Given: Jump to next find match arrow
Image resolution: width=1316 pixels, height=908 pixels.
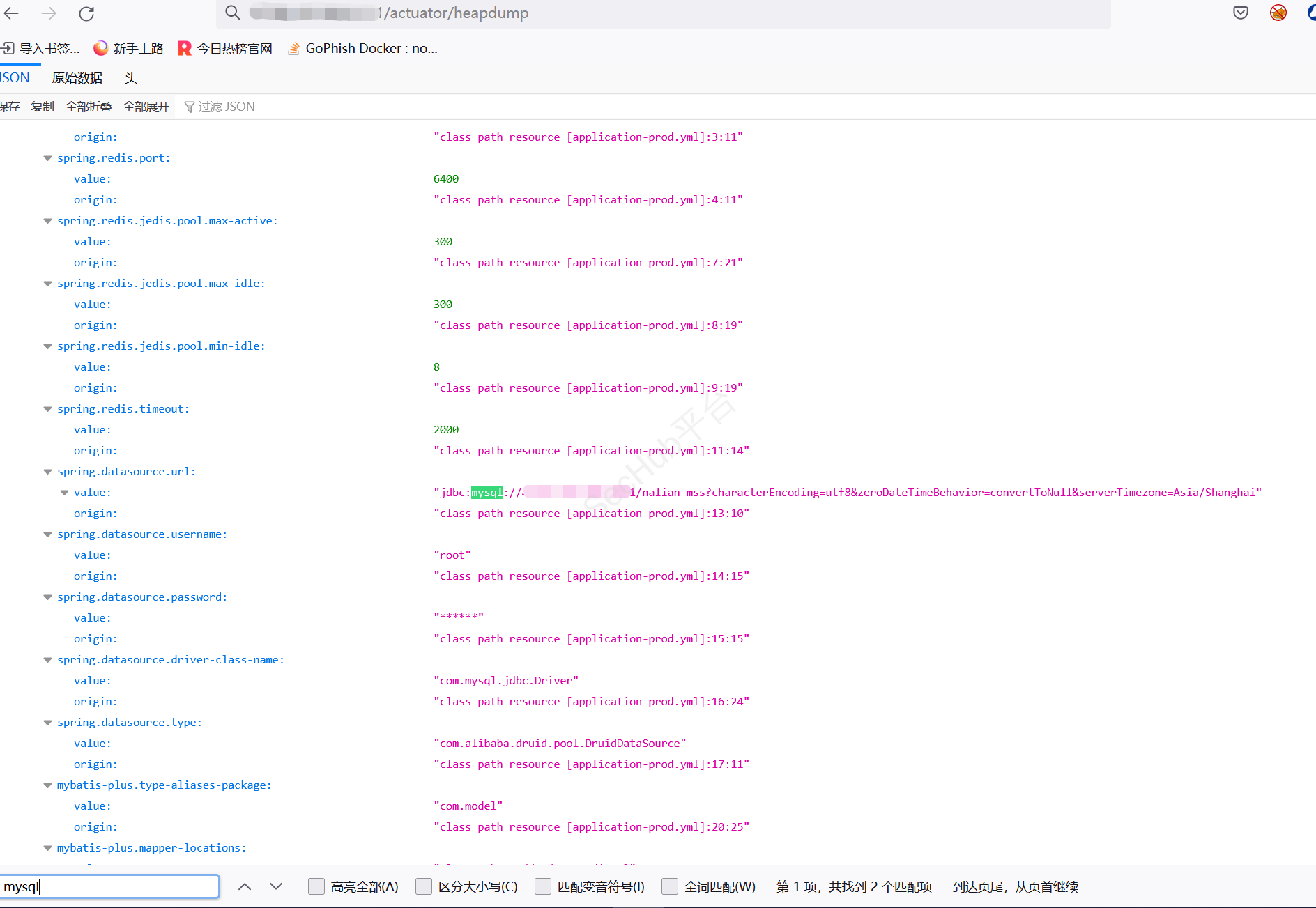Looking at the screenshot, I should click(276, 886).
